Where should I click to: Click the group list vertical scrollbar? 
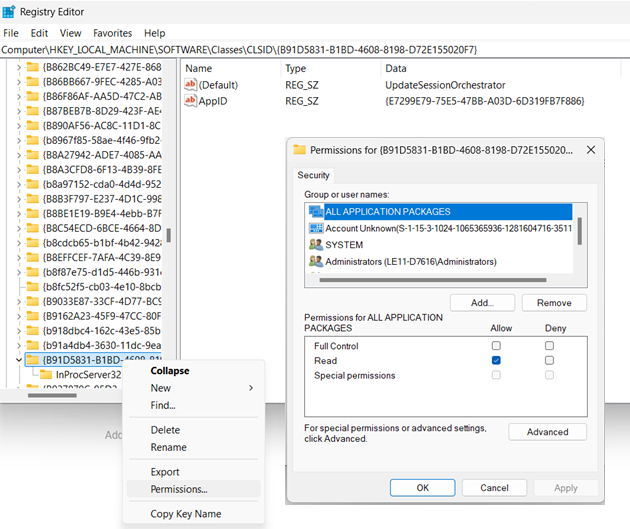click(580, 231)
